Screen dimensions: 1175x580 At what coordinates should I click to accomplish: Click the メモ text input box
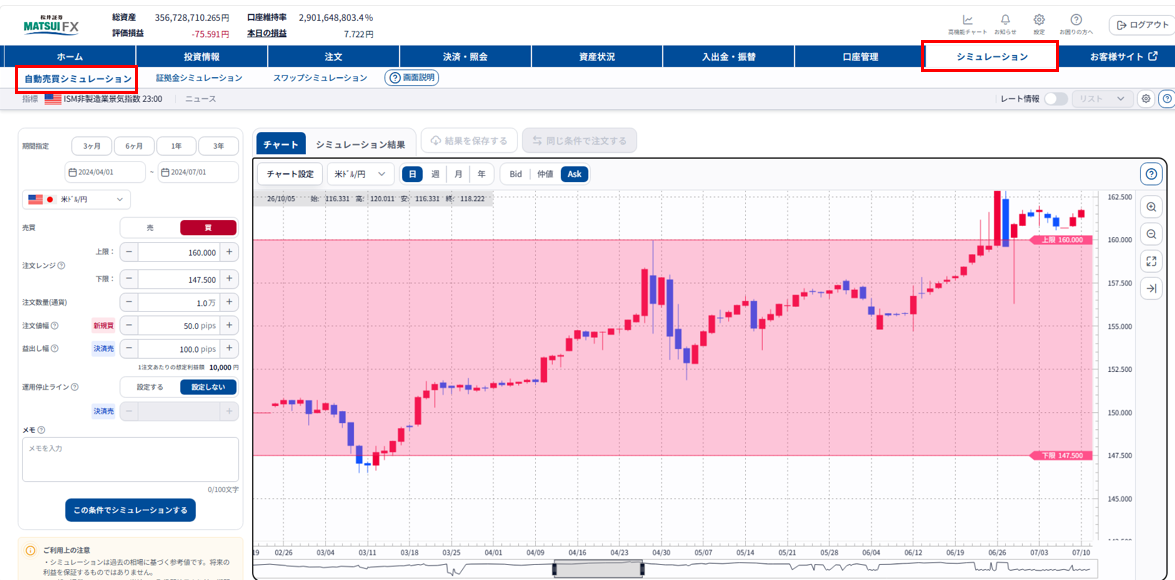click(x=130, y=459)
